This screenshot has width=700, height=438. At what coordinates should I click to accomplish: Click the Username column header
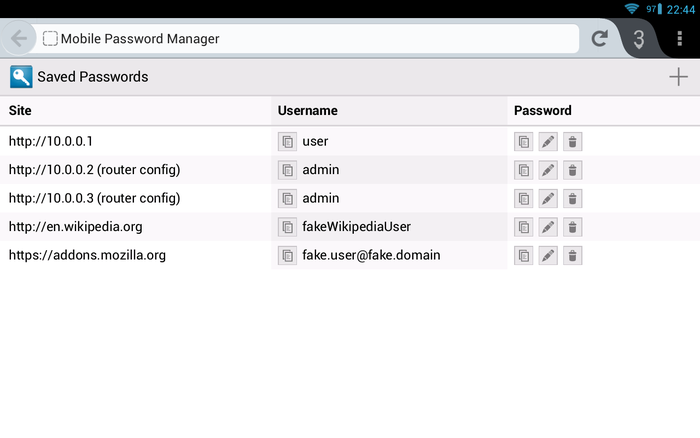(307, 110)
